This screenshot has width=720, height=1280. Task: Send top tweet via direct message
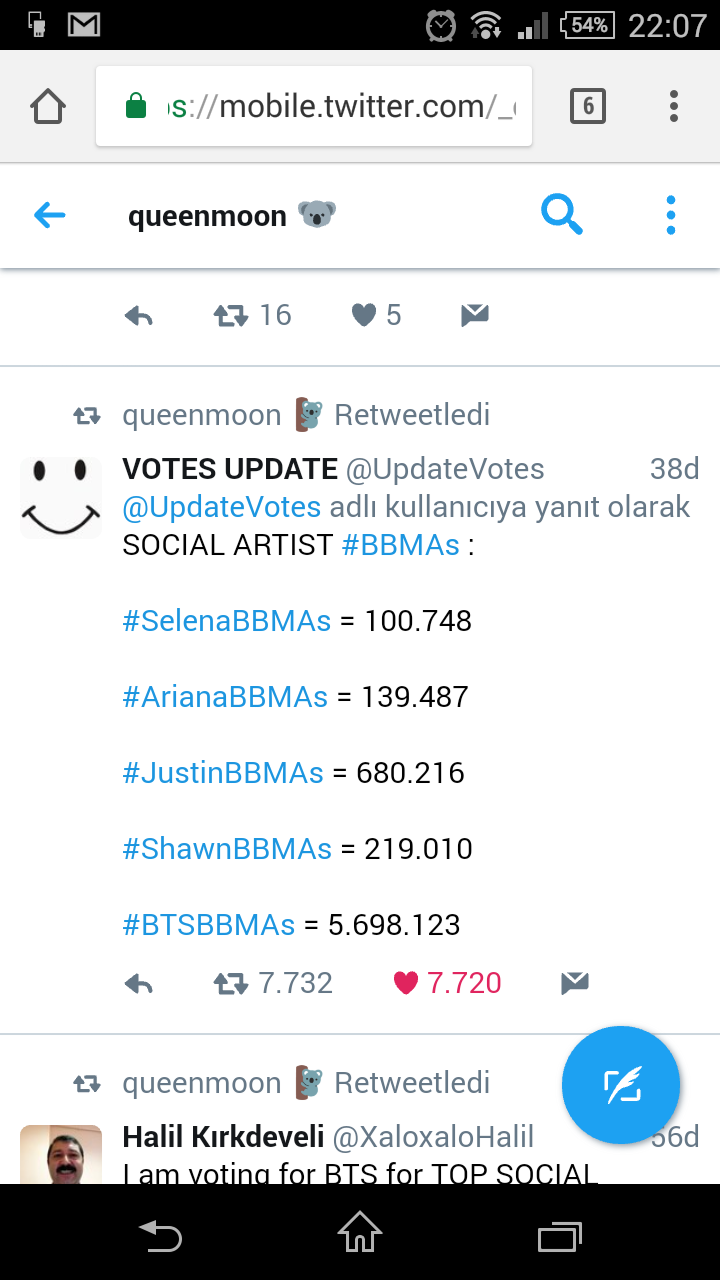click(x=474, y=316)
